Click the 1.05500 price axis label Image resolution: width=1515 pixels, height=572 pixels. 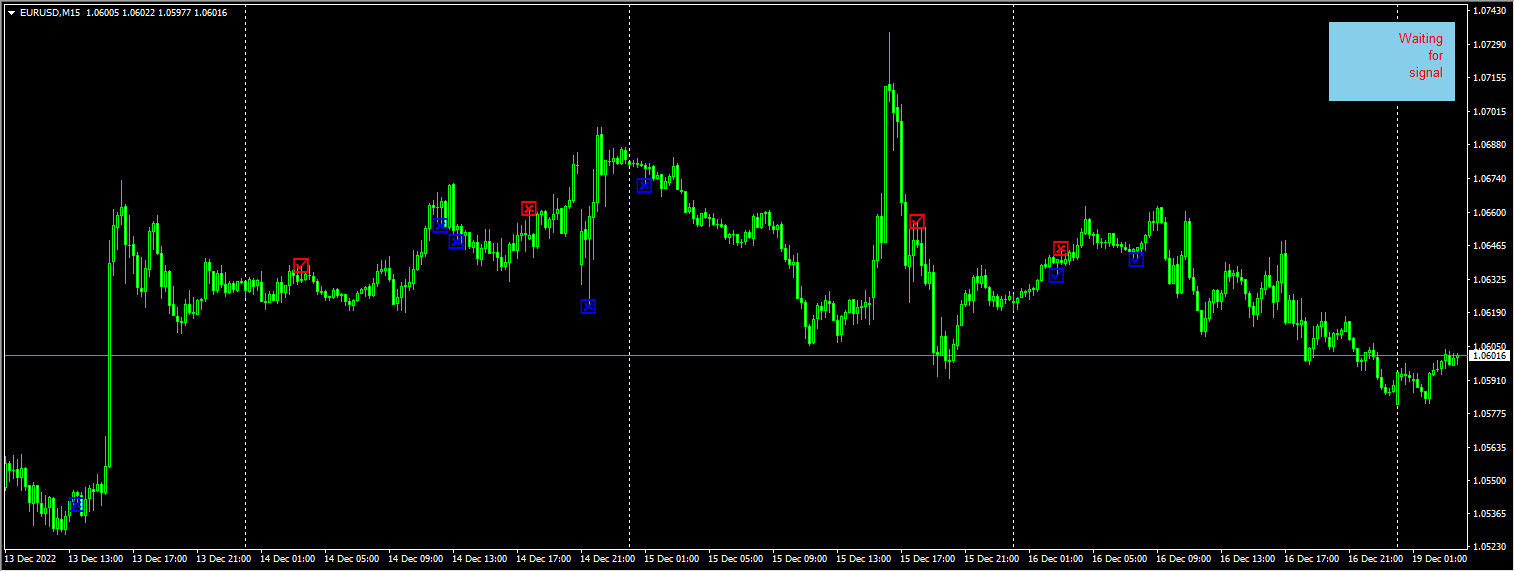click(x=1490, y=480)
